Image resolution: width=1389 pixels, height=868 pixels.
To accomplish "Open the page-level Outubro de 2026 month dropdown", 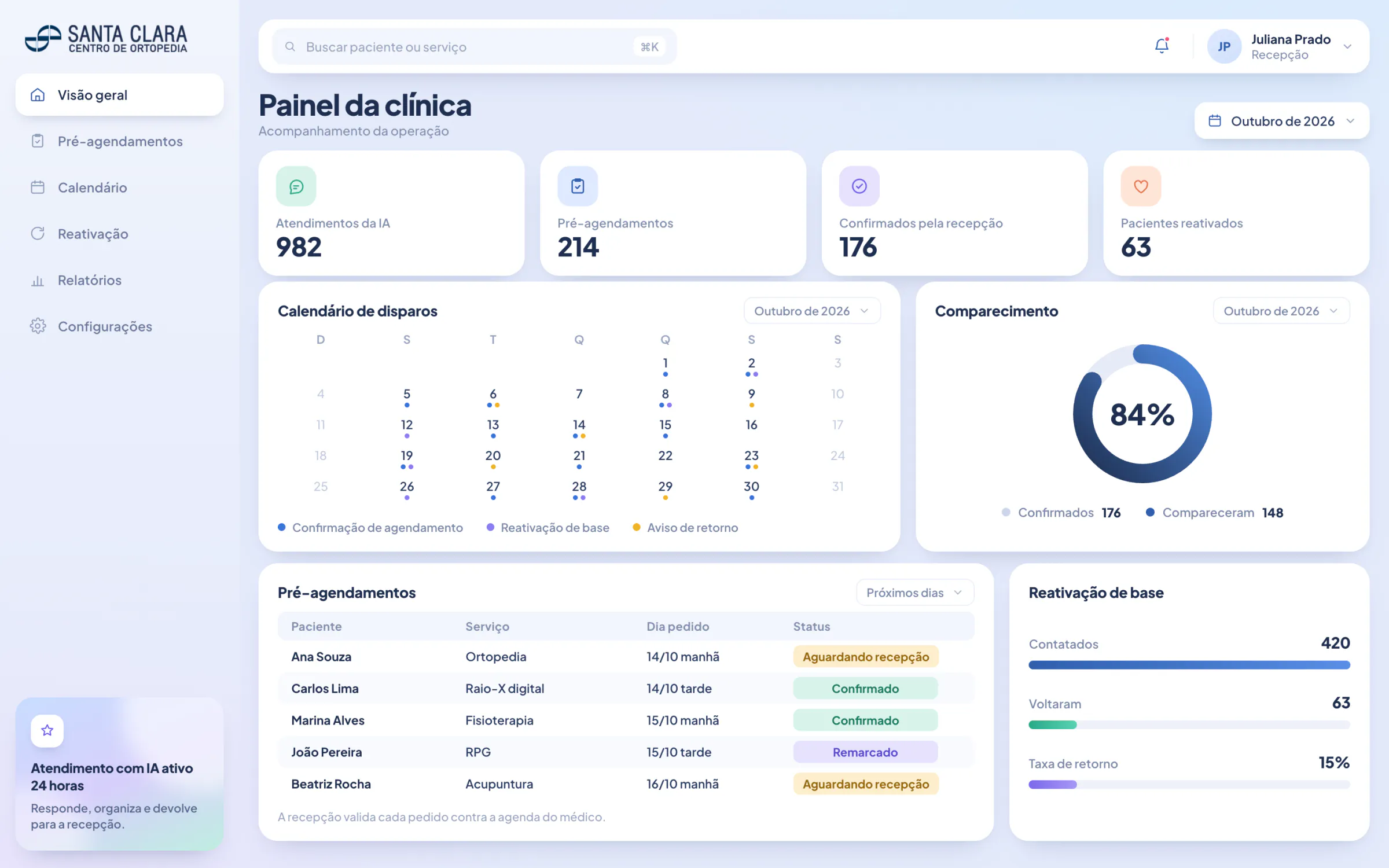I will (x=1281, y=121).
